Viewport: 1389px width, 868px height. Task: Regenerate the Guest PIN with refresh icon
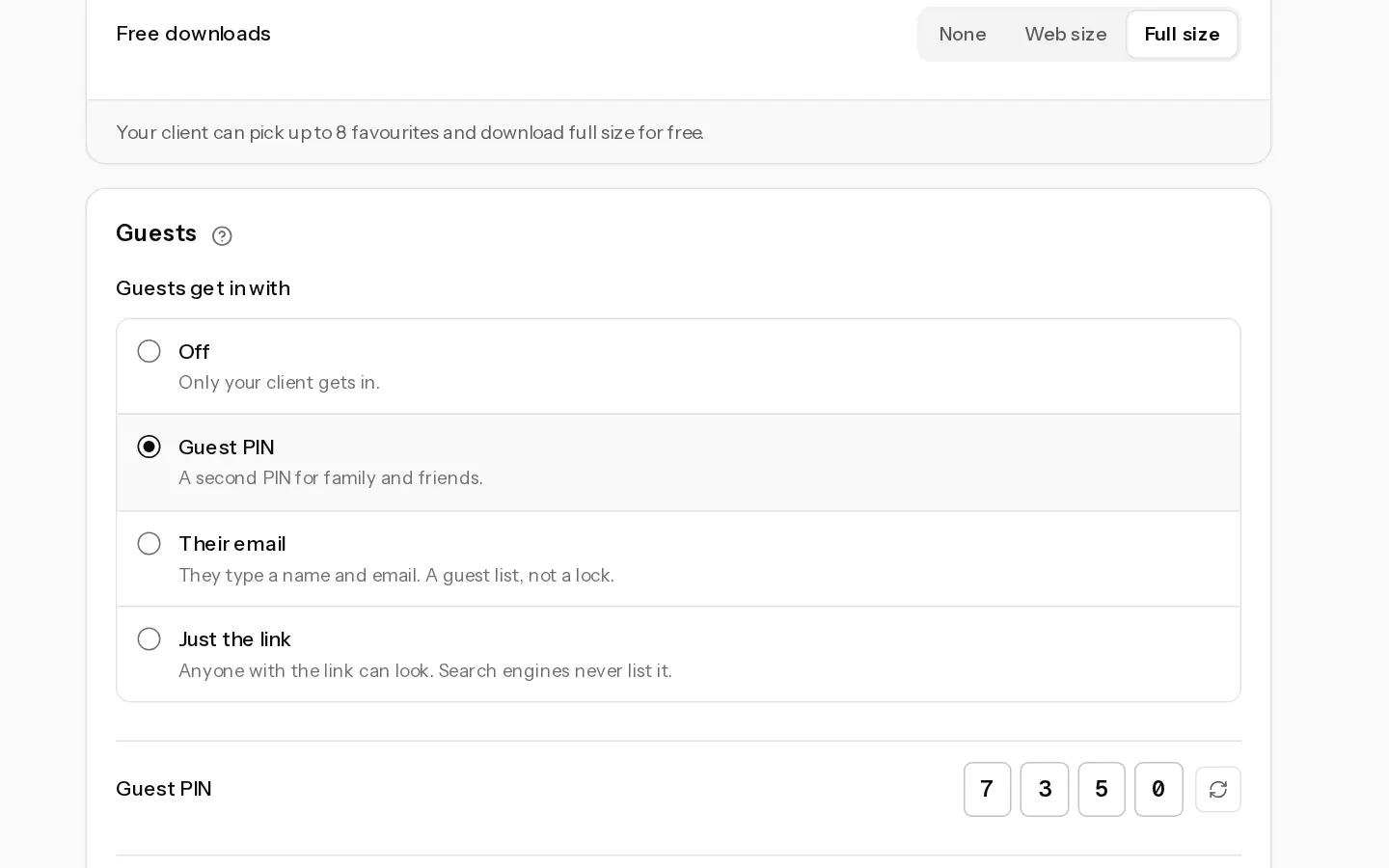click(1218, 790)
